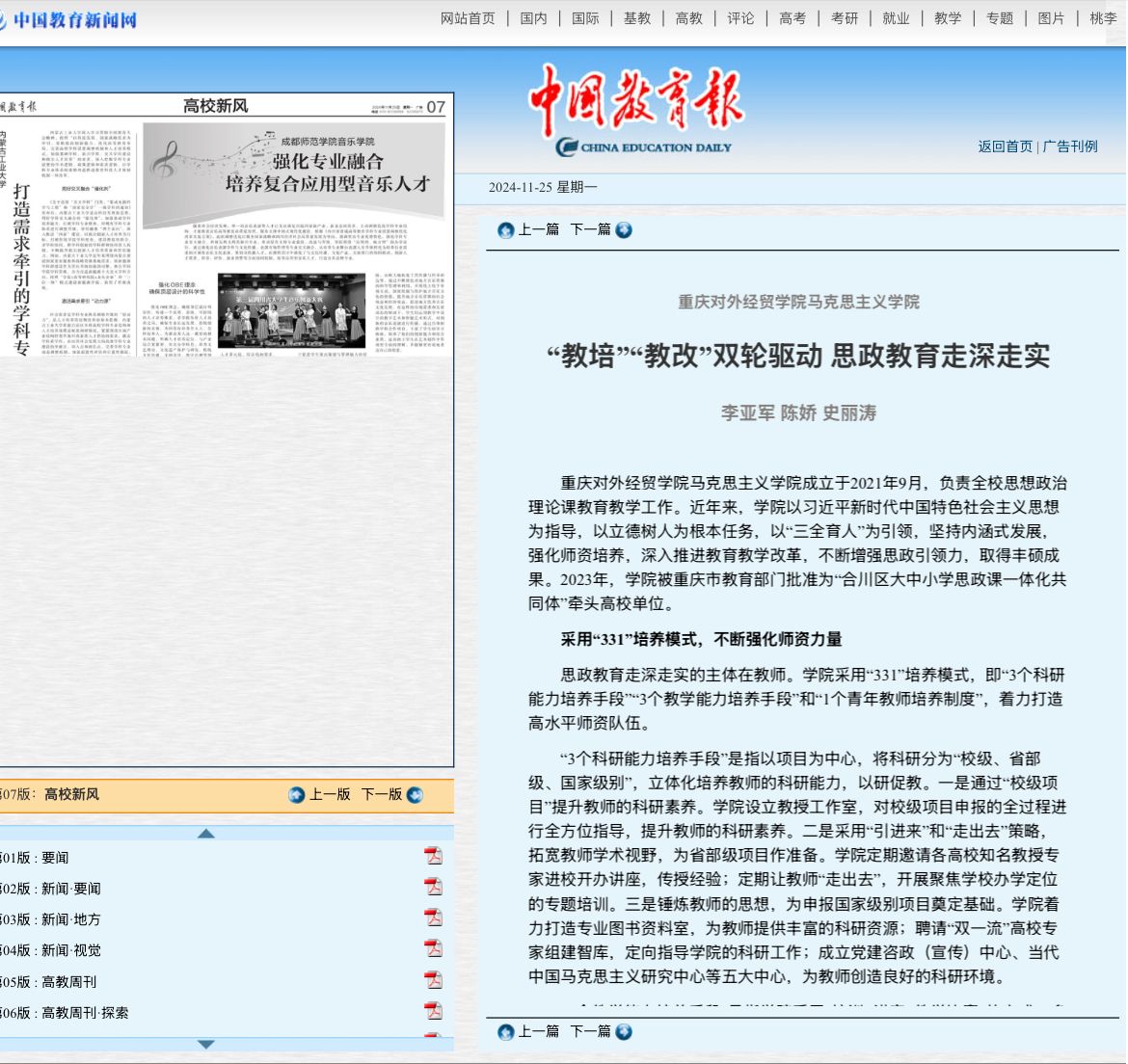The width and height of the screenshot is (1128, 1064).
Task: Click next article arrow icon at bottom
Action: pos(624,1032)
